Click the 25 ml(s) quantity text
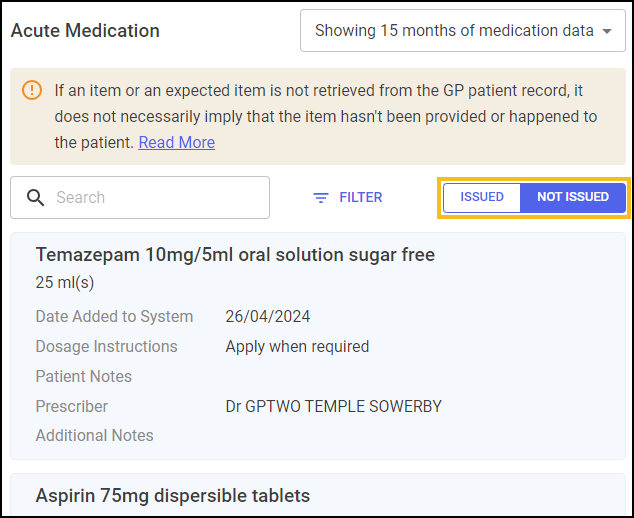Screen dimensions: 634x518 pos(65,283)
